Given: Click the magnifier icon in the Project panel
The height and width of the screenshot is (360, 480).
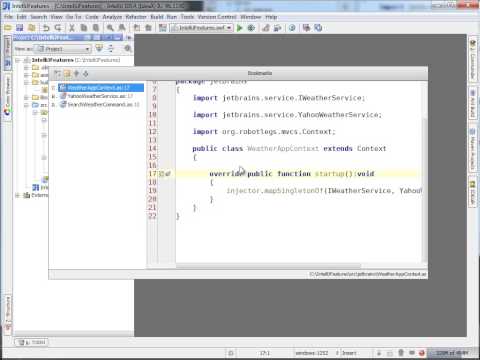Looking at the screenshot, I should point(128,49).
